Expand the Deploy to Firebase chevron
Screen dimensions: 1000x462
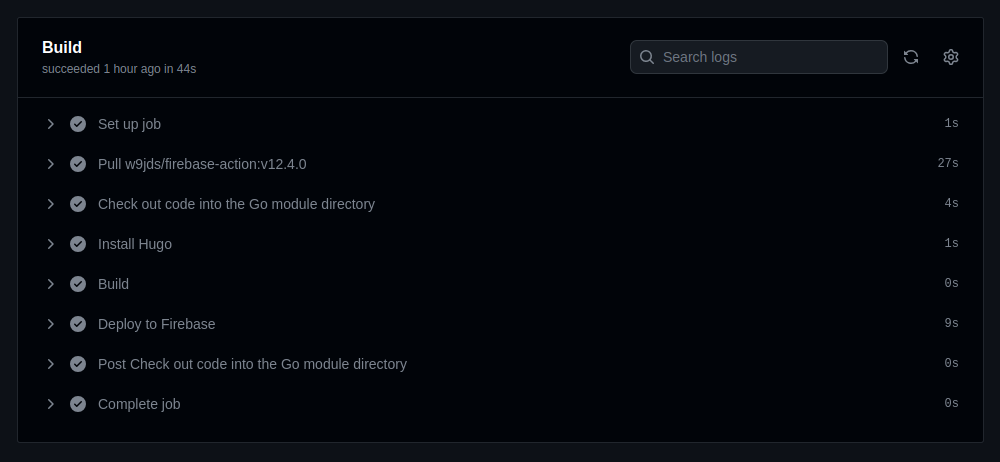coord(50,324)
